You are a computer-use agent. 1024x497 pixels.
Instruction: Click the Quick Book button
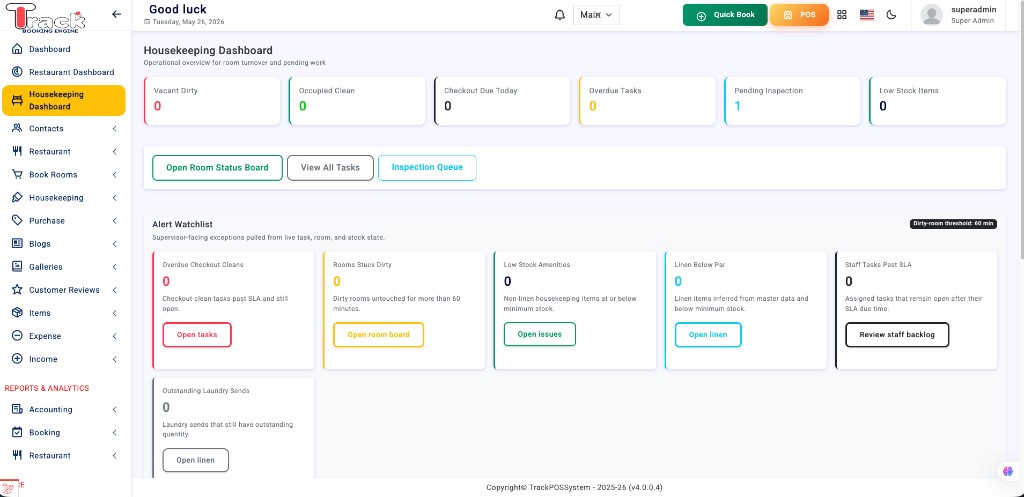[725, 15]
